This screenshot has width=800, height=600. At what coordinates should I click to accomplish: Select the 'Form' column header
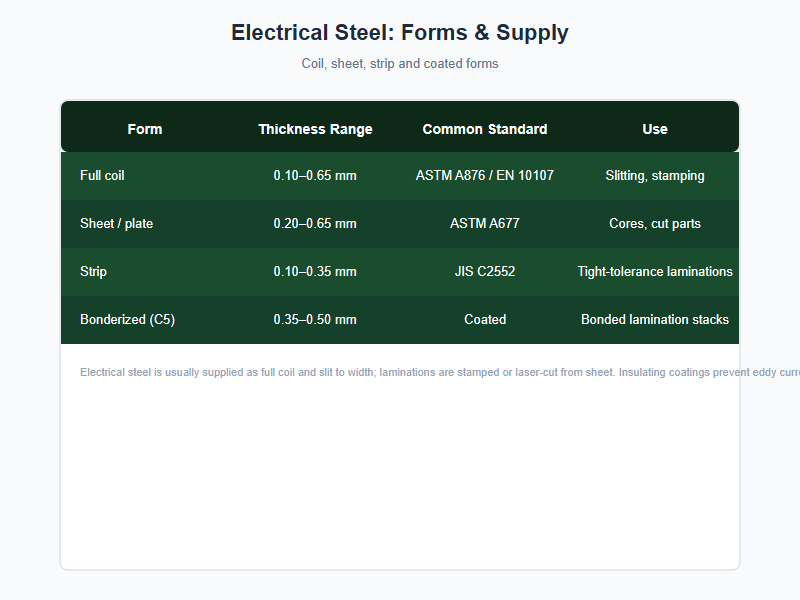click(145, 129)
